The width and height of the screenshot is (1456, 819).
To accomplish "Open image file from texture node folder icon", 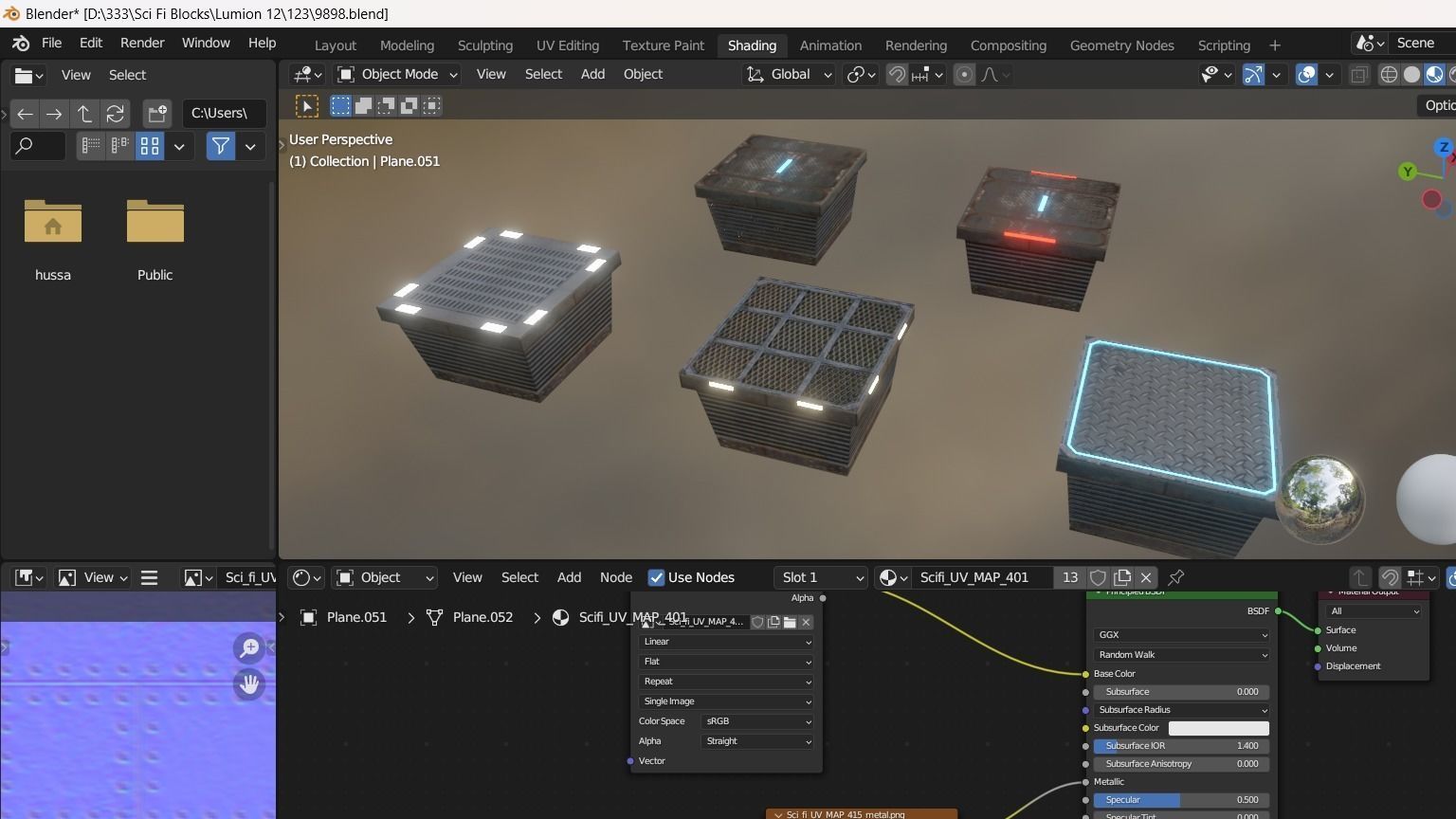I will (790, 622).
